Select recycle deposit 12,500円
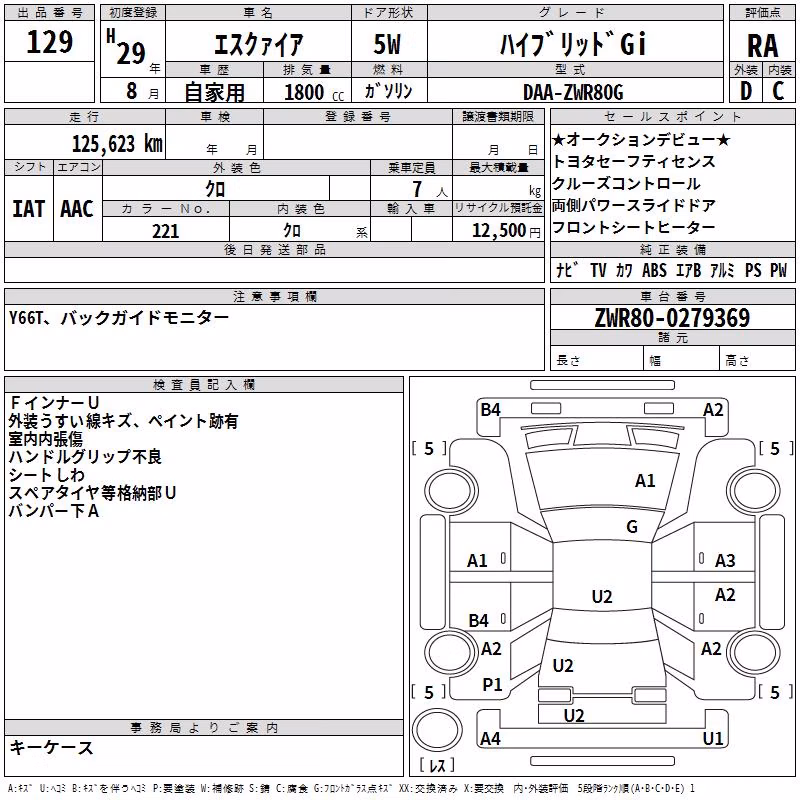Image resolution: width=800 pixels, height=800 pixels. click(506, 231)
